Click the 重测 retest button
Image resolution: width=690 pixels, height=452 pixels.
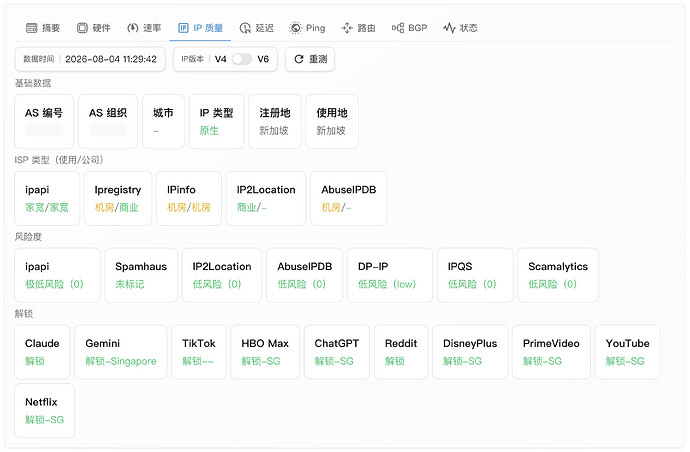(x=310, y=59)
